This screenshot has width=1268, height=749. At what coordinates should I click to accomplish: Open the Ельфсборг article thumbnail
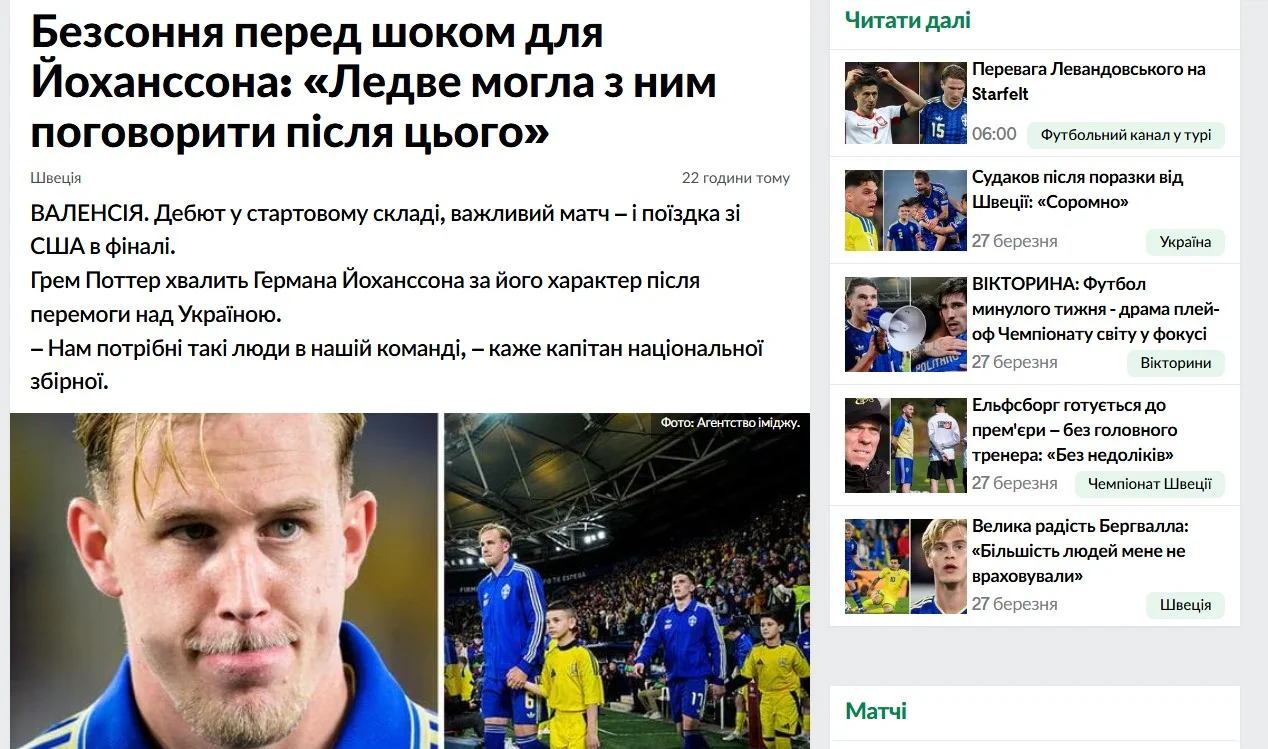[x=906, y=445]
